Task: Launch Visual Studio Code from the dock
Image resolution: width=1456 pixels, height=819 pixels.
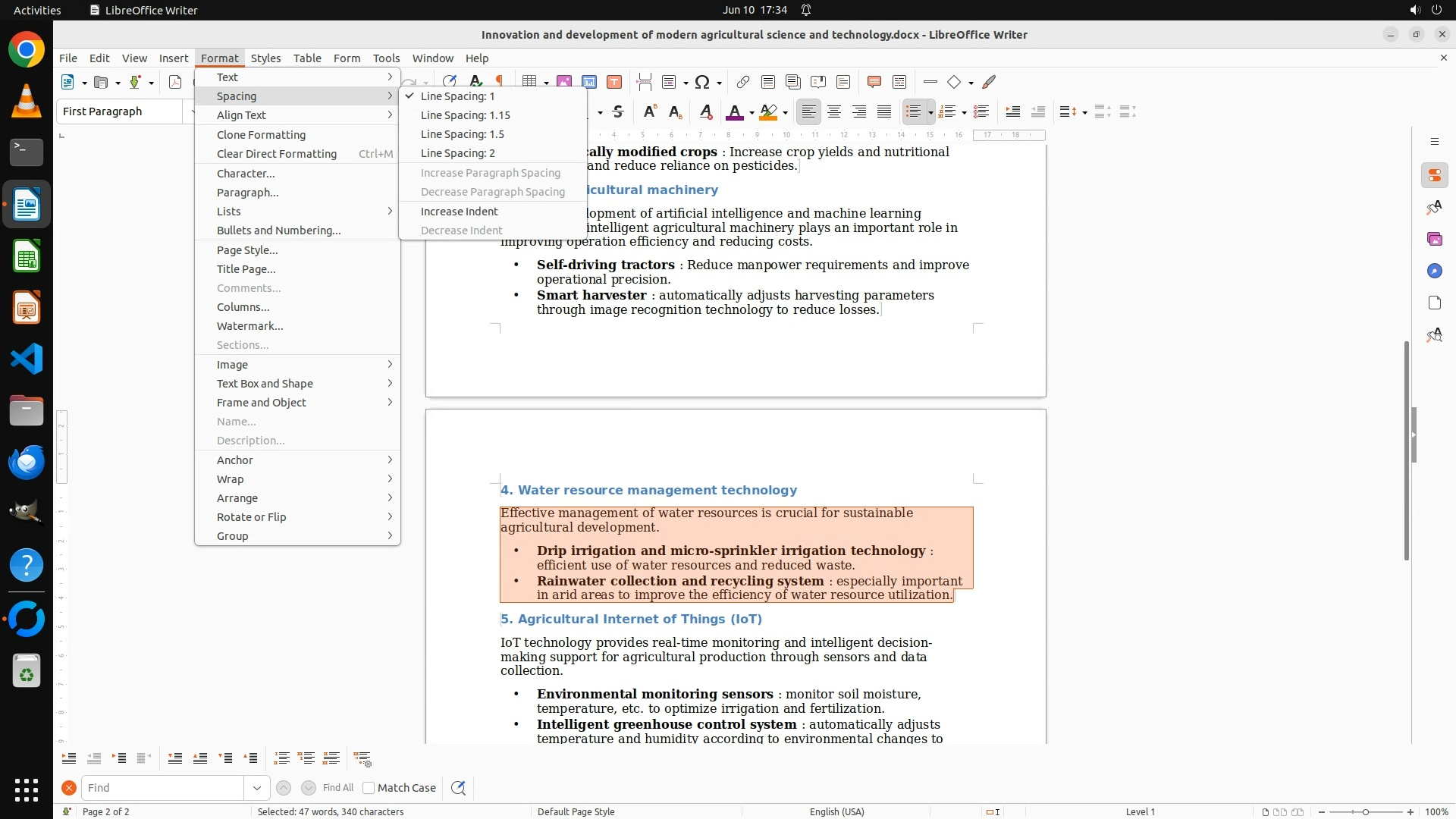Action: [x=27, y=359]
